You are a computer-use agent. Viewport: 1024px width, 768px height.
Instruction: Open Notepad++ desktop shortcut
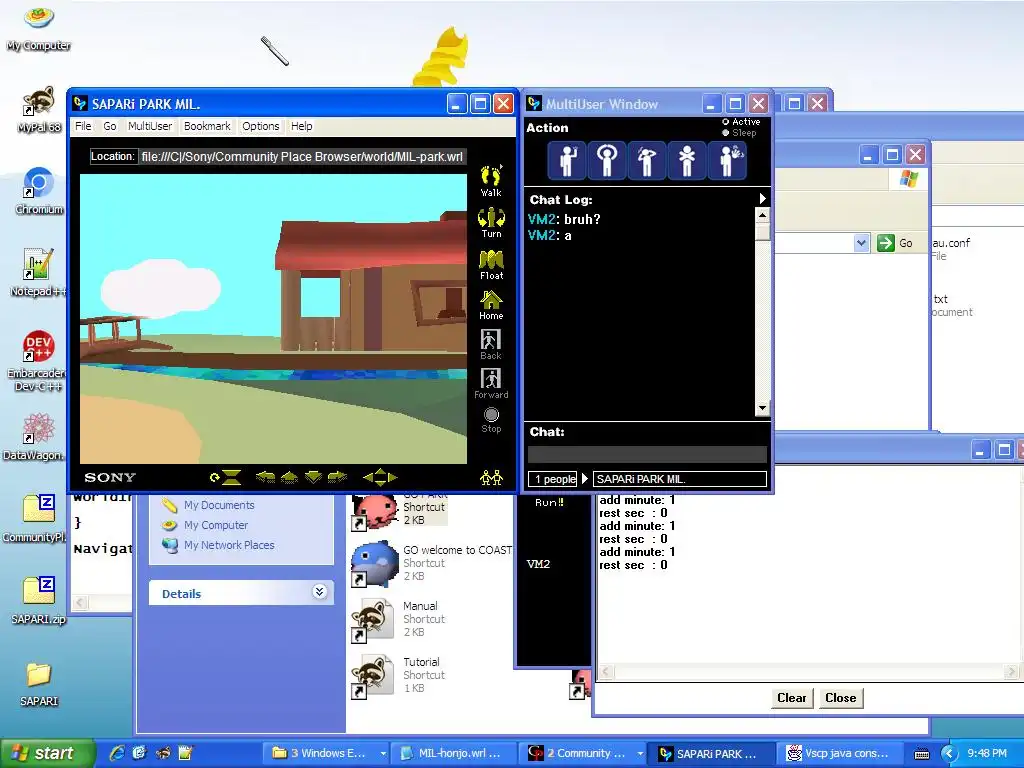click(38, 273)
